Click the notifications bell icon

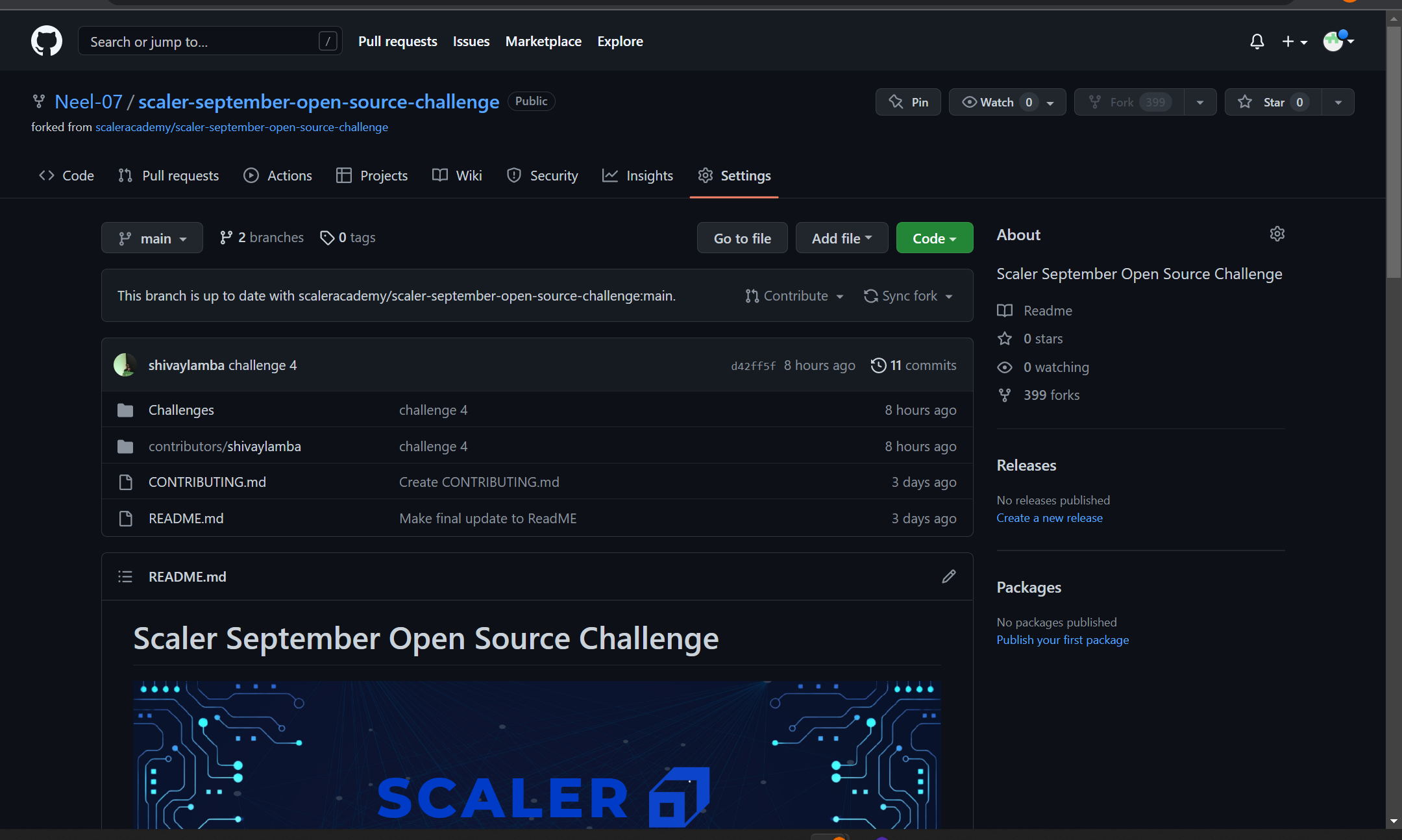(x=1257, y=41)
